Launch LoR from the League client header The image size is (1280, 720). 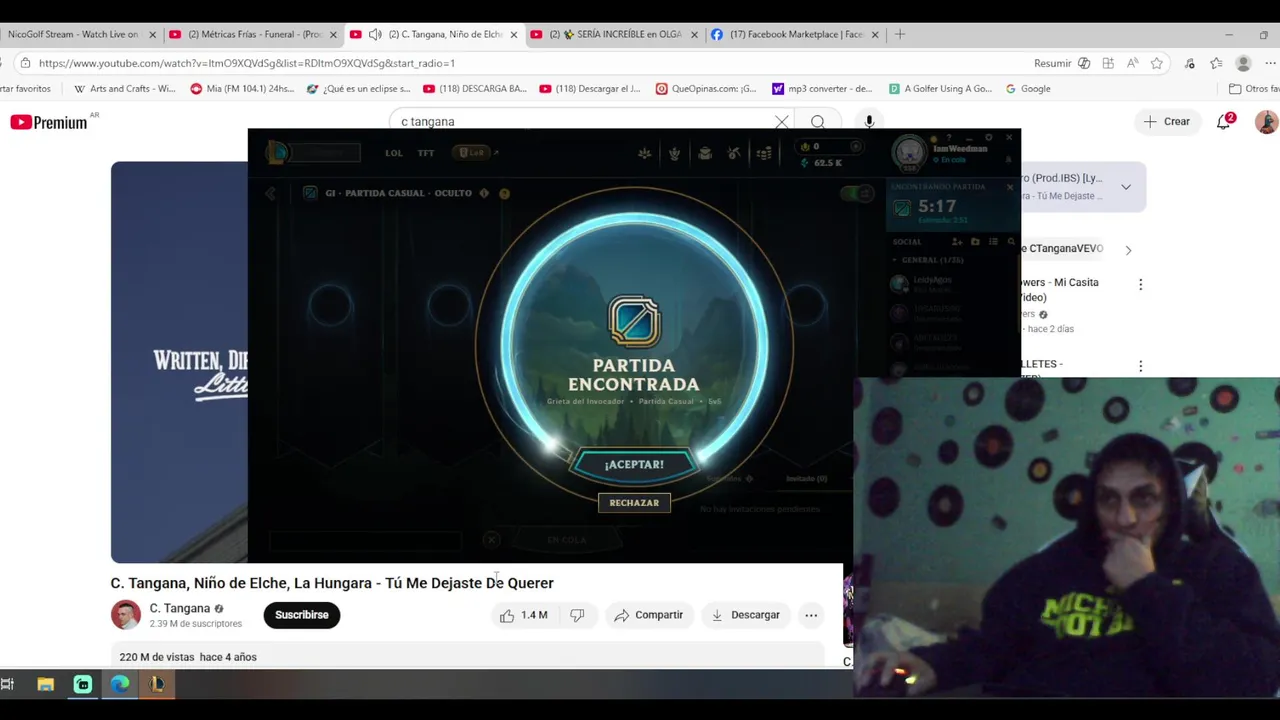(x=472, y=153)
